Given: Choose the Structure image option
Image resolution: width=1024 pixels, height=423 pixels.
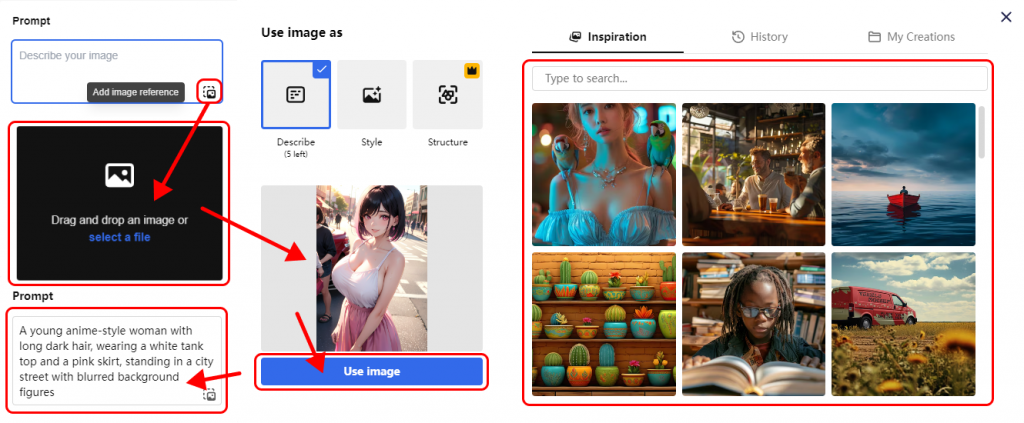Looking at the screenshot, I should tap(447, 95).
